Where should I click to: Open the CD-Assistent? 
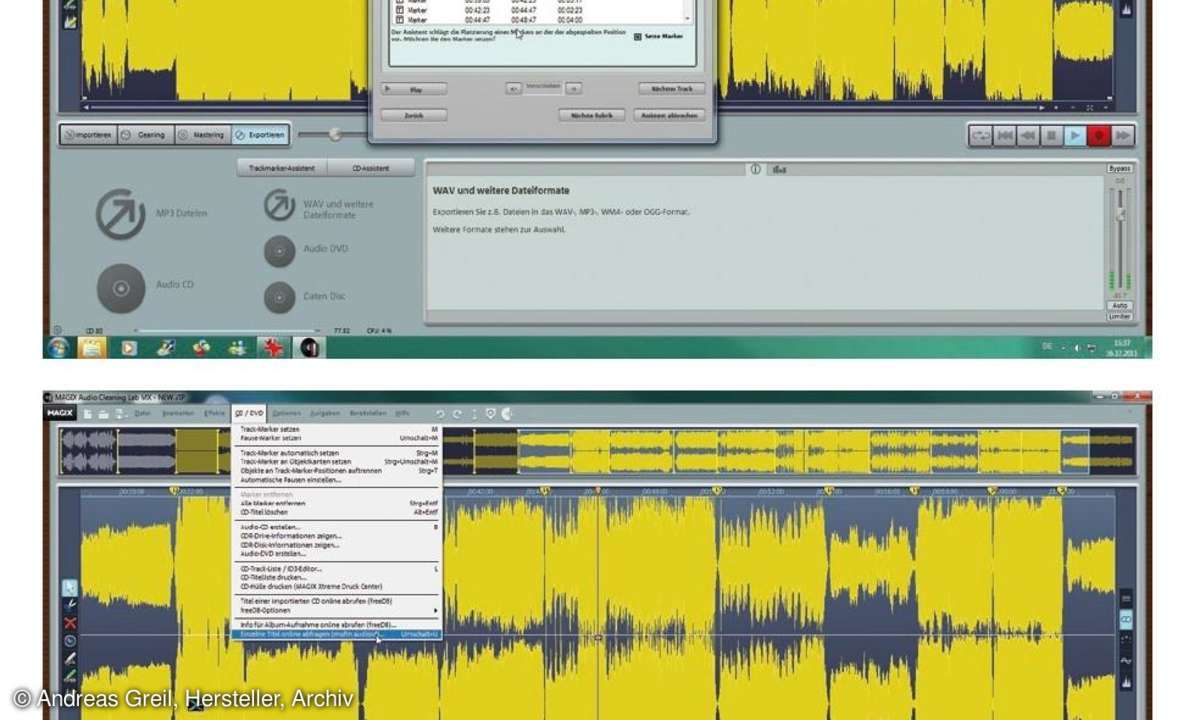371,168
